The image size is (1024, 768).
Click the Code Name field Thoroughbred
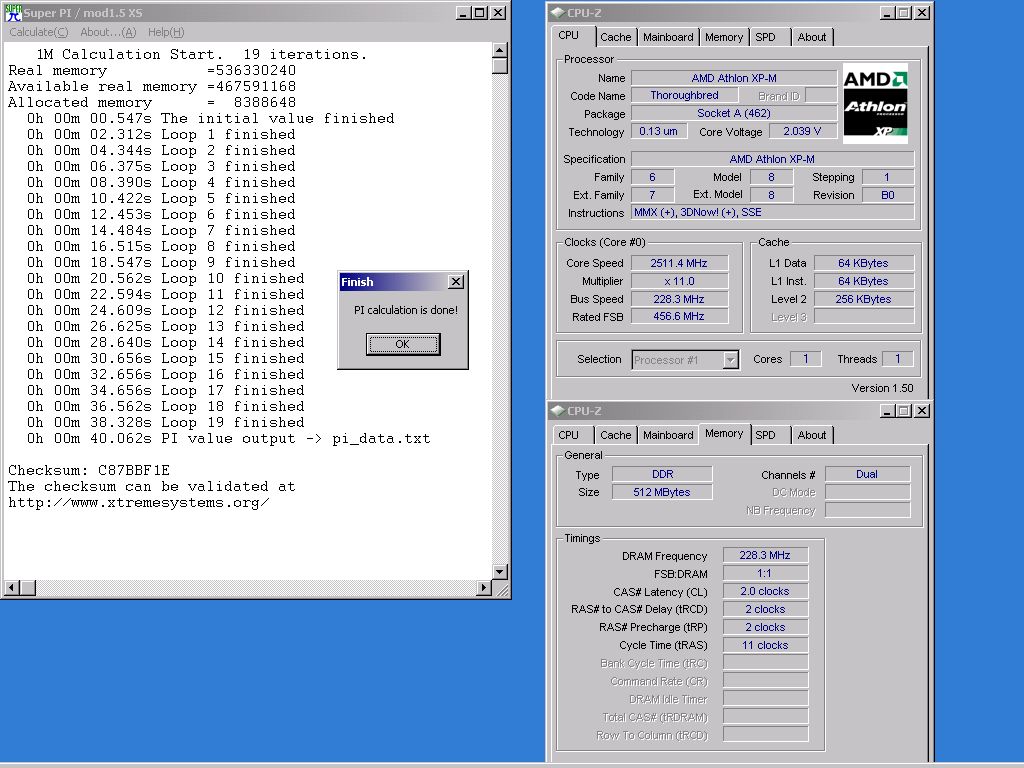[x=684, y=95]
